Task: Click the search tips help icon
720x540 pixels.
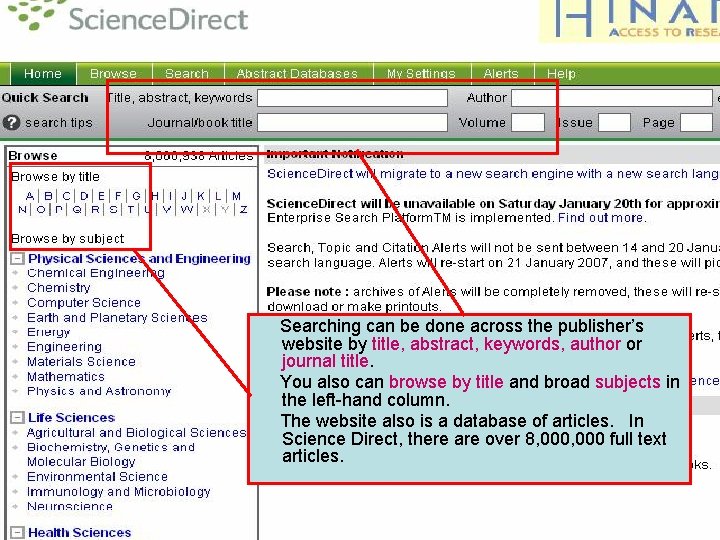Action: coord(11,123)
